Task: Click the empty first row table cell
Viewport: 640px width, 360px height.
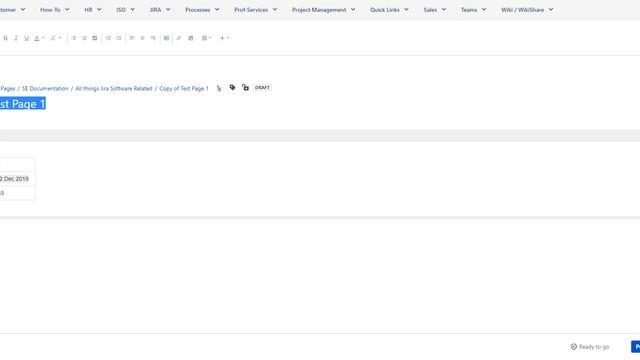Action: (x=18, y=164)
